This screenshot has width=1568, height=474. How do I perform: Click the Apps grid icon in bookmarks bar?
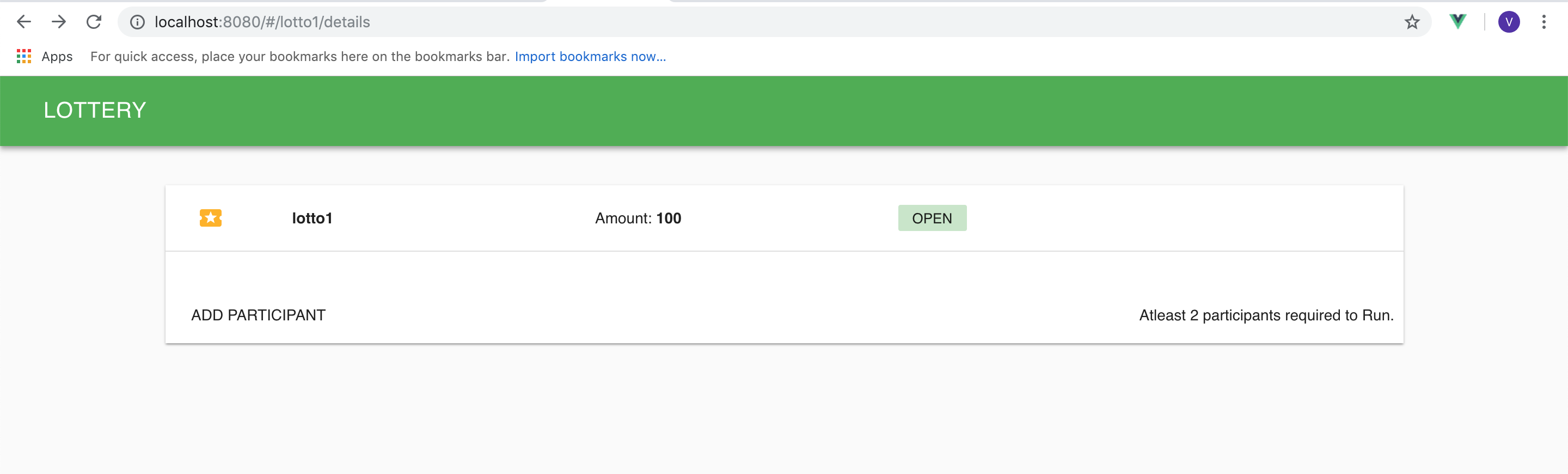click(24, 57)
